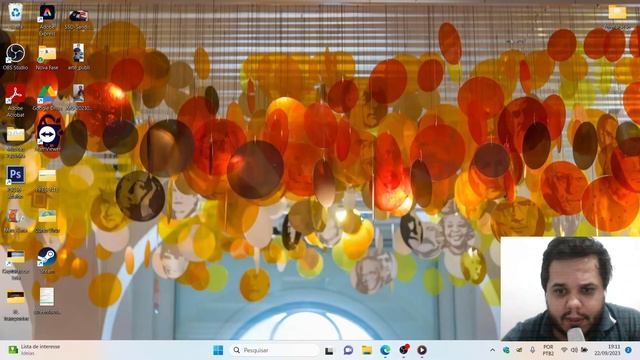Screen dimensions: 640x360
Task: Open the blue notification badge in tray
Action: coord(629,350)
